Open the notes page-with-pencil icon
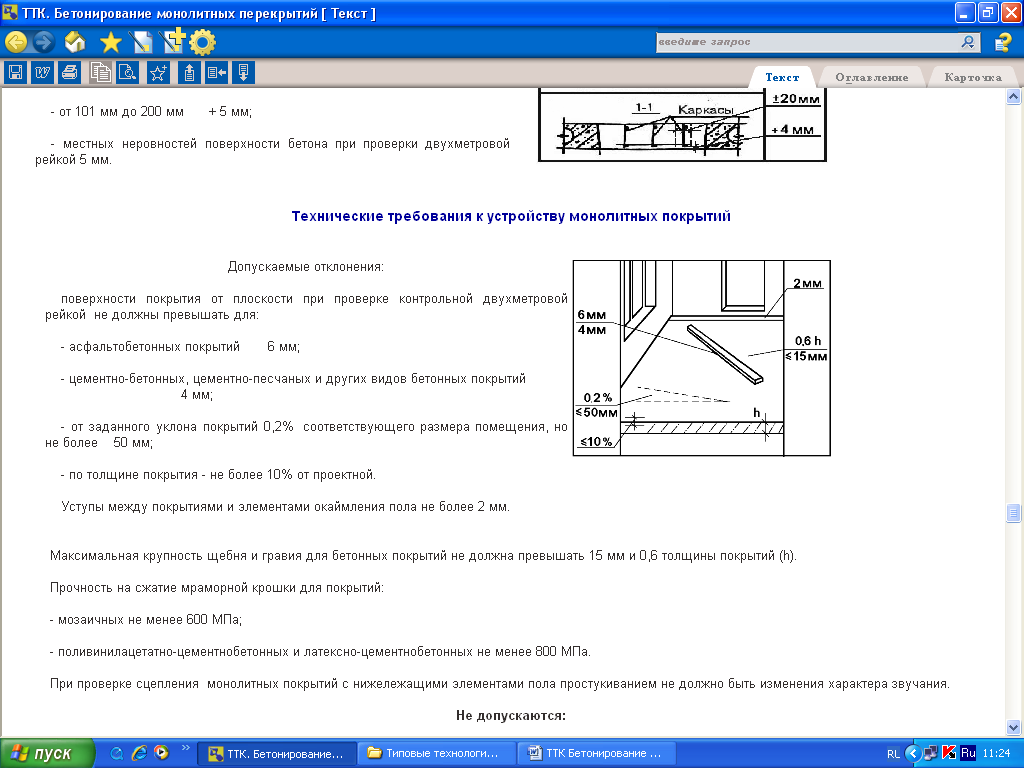Screen dimensions: 1024x768 tap(141, 42)
